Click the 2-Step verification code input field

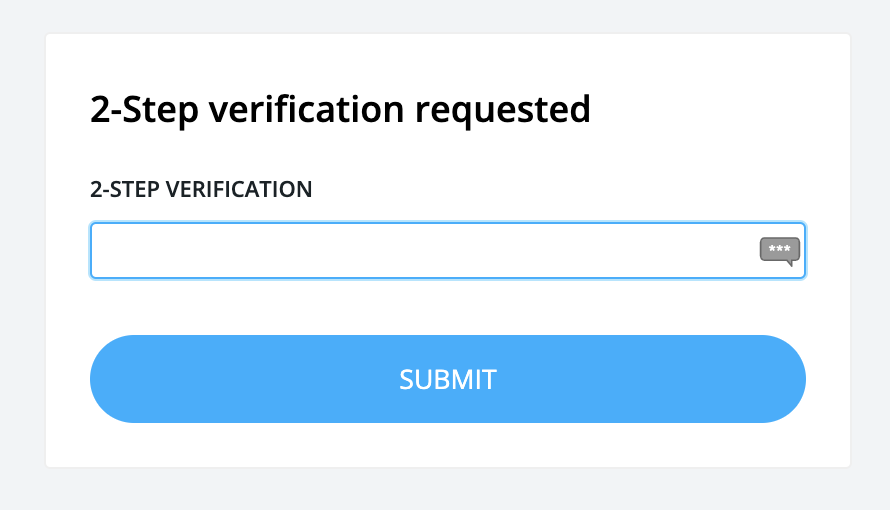(x=420, y=250)
